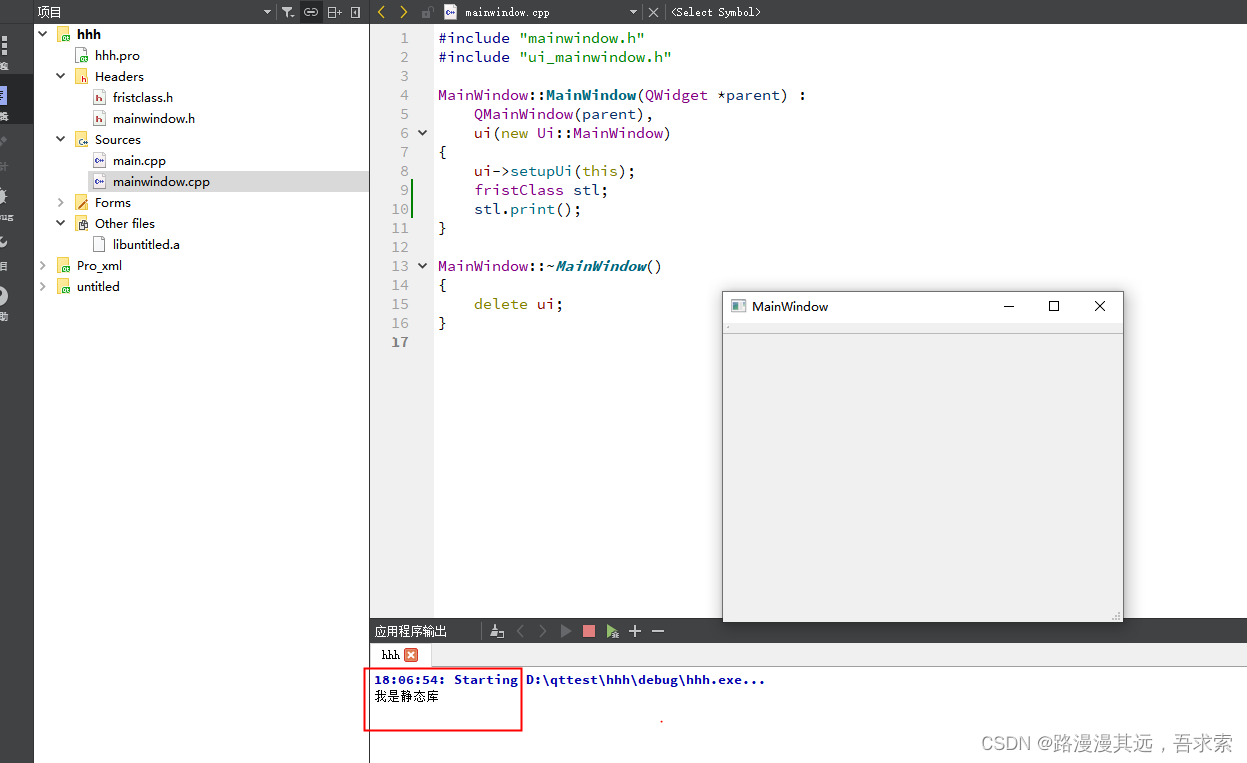Image resolution: width=1247 pixels, height=763 pixels.
Task: Close the project side panel icon
Action: (355, 12)
